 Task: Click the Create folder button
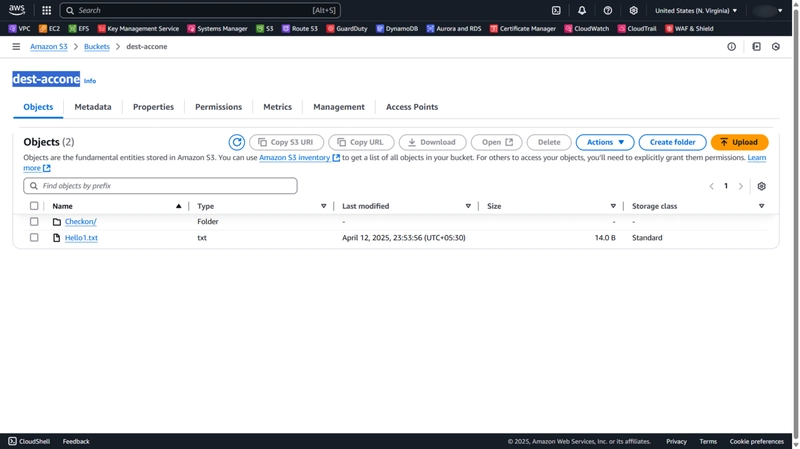coord(672,142)
